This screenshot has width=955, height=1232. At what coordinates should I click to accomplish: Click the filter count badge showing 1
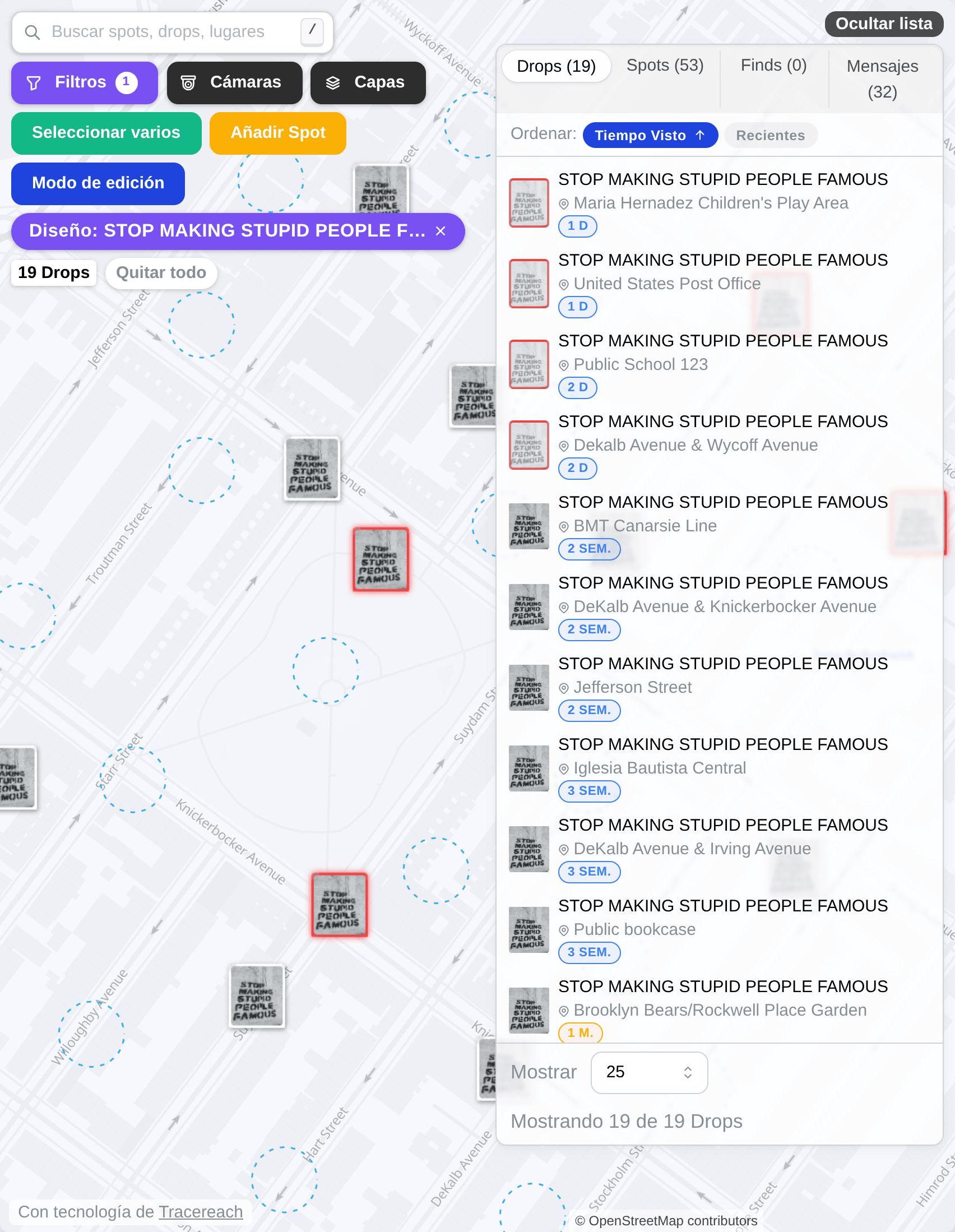click(126, 82)
